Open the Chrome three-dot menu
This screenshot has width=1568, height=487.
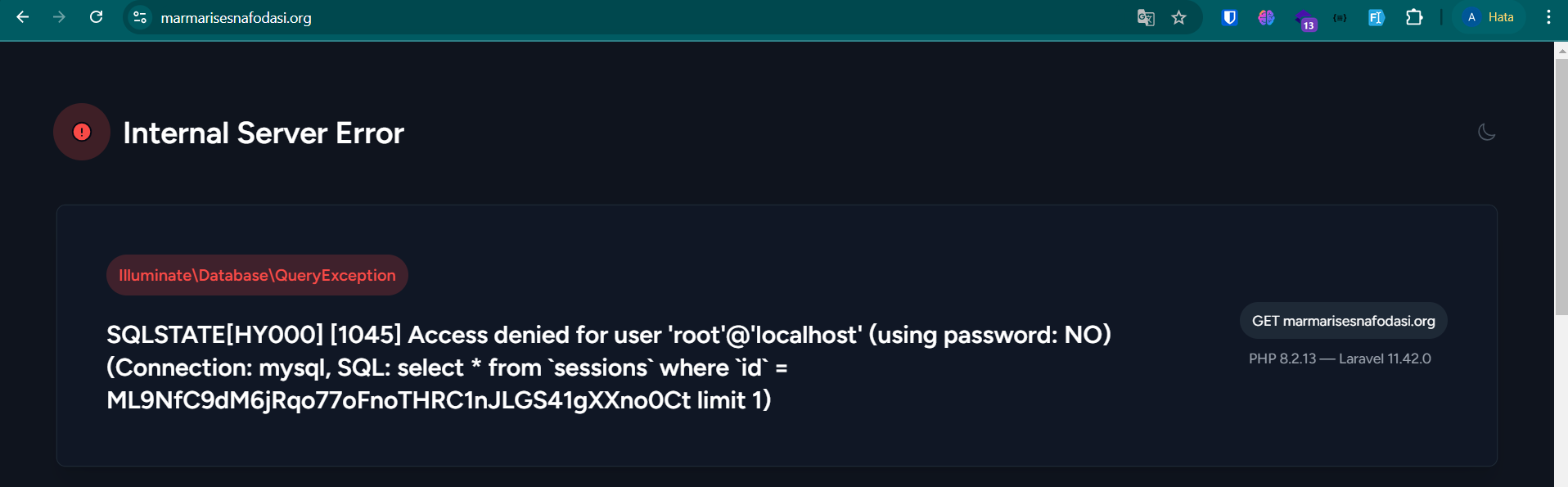coord(1548,17)
